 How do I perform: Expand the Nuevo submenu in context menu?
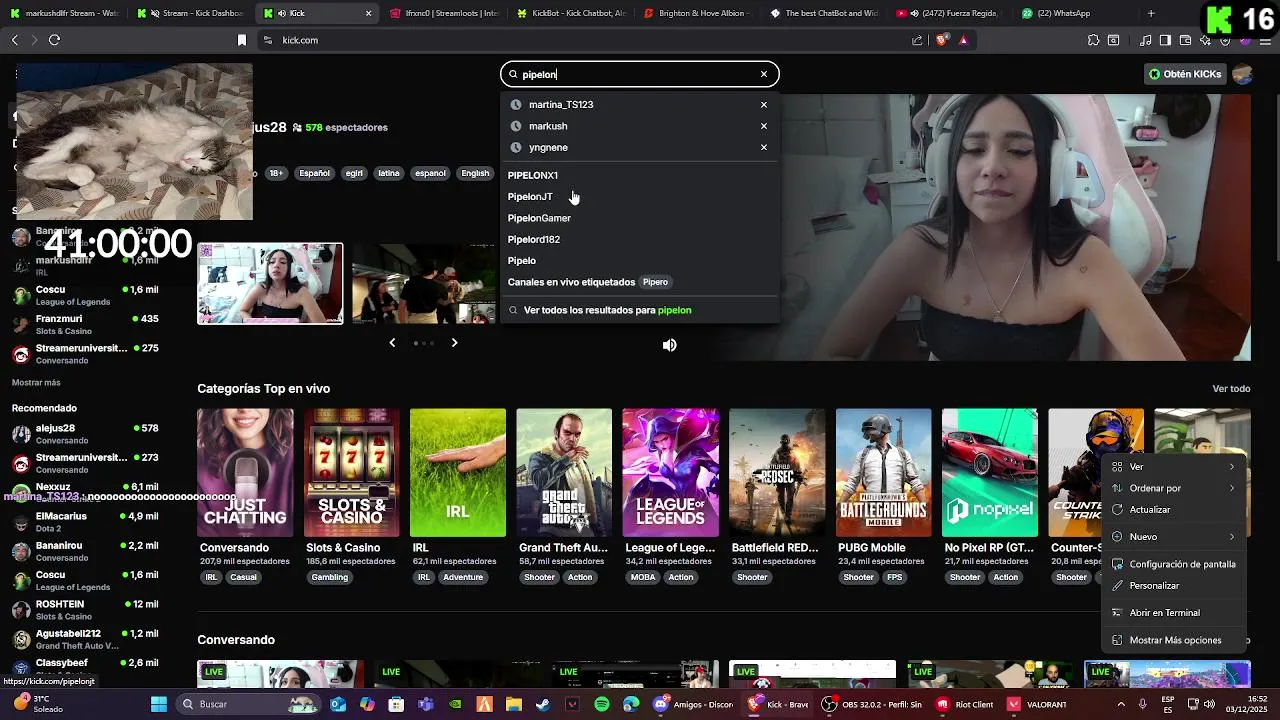1174,537
